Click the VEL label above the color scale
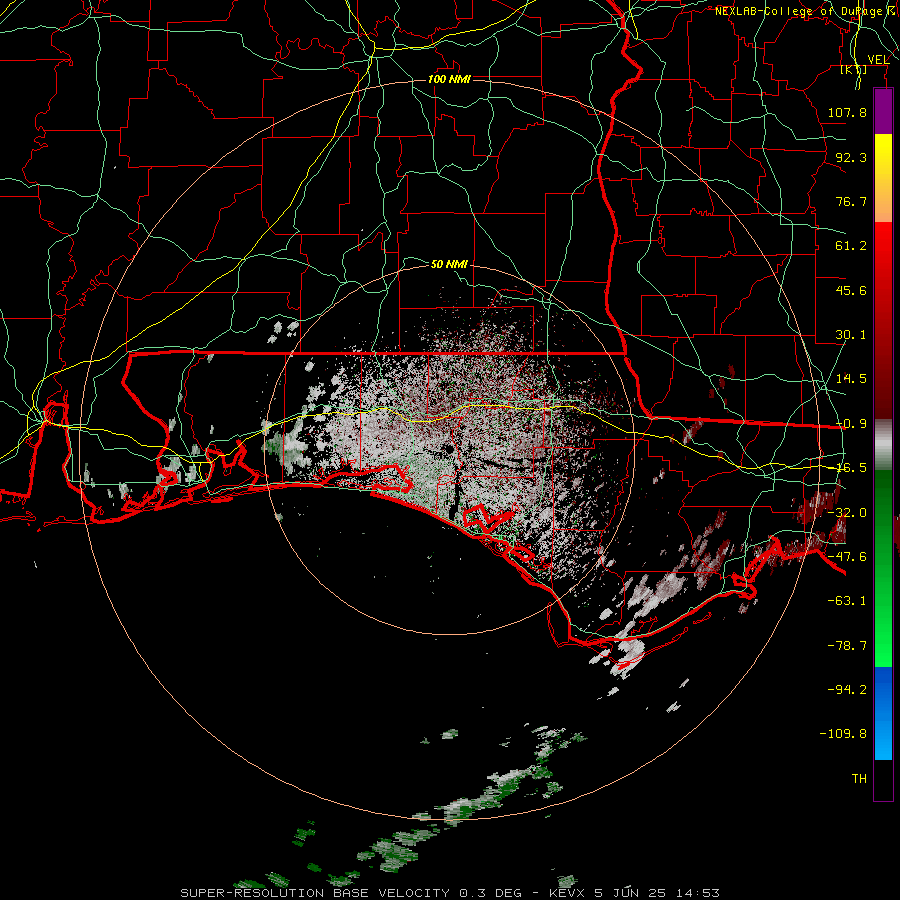Viewport: 900px width, 900px height. click(x=878, y=60)
